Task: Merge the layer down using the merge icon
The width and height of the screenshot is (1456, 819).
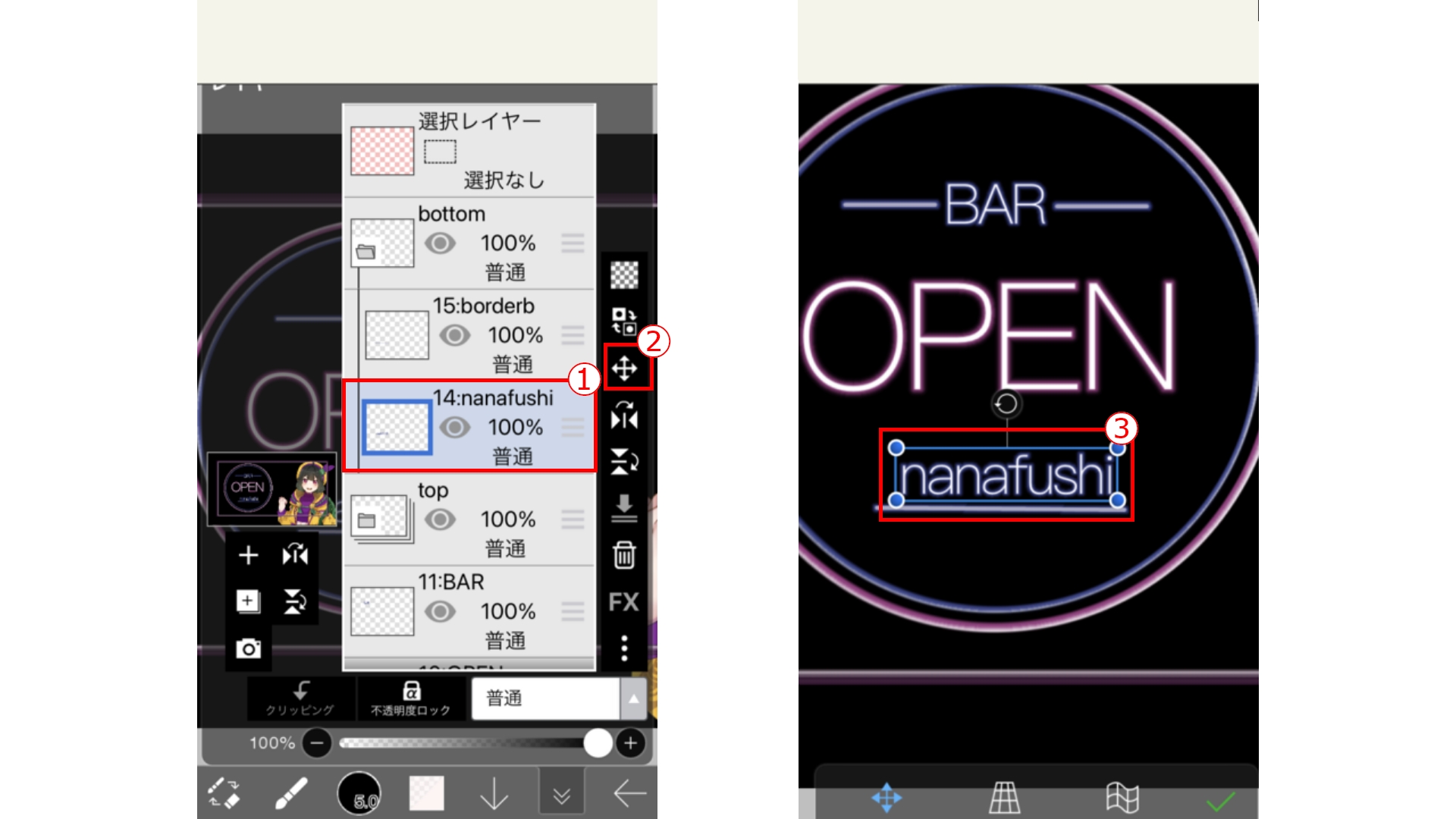Action: 624,510
